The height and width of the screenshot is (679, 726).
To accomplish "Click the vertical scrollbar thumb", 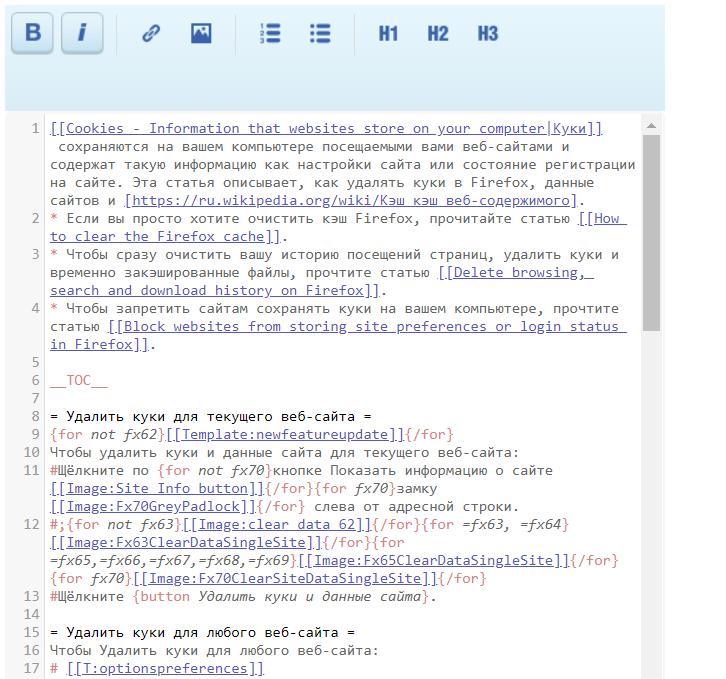I will (x=651, y=230).
